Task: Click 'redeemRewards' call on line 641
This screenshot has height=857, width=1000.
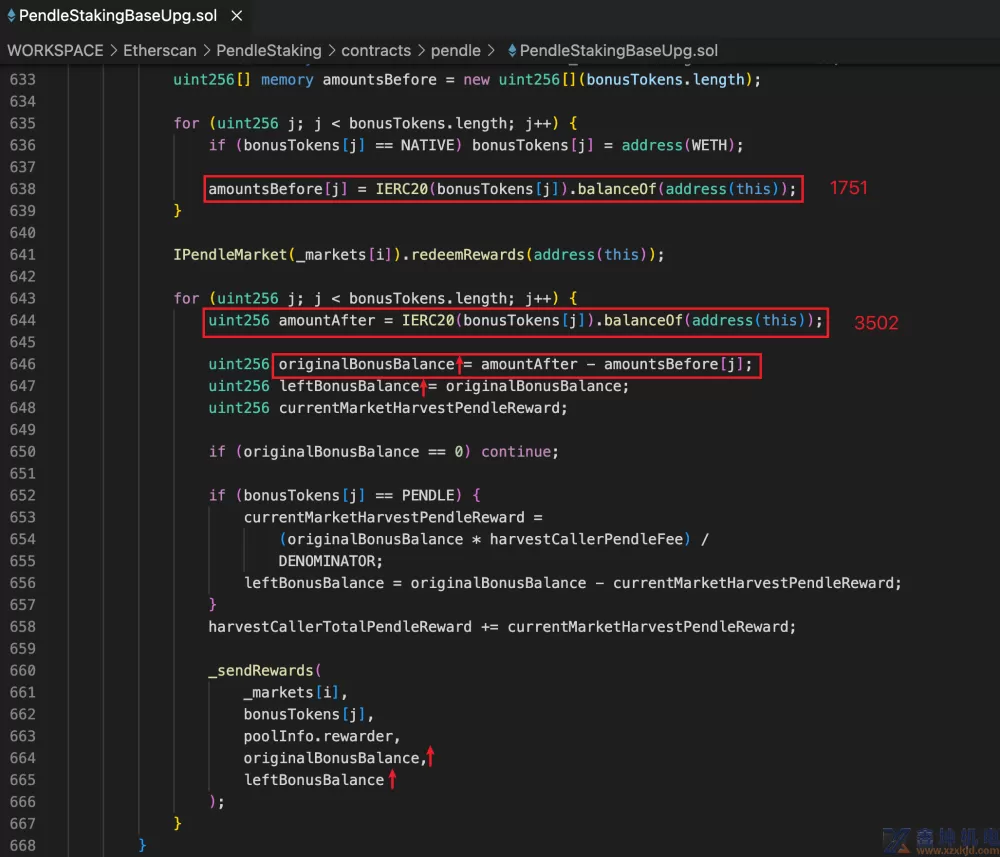Action: tap(467, 254)
